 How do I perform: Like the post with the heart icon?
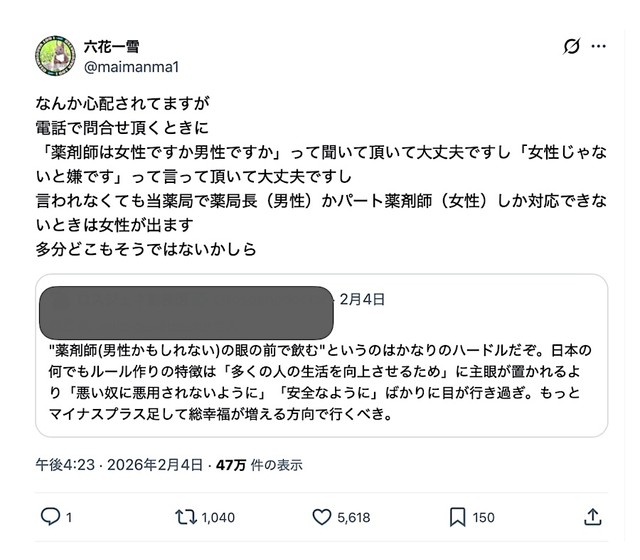pos(322,517)
